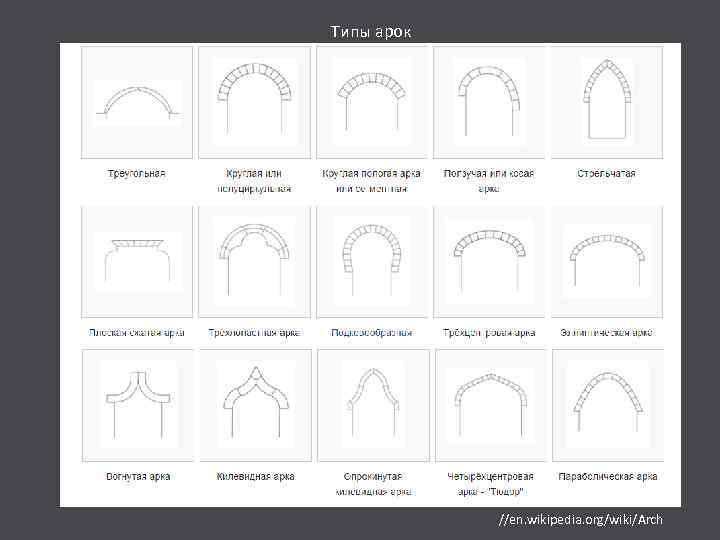Image resolution: width=720 pixels, height=540 pixels.
Task: Click the Вогнутая арка caption
Action: 138,477
